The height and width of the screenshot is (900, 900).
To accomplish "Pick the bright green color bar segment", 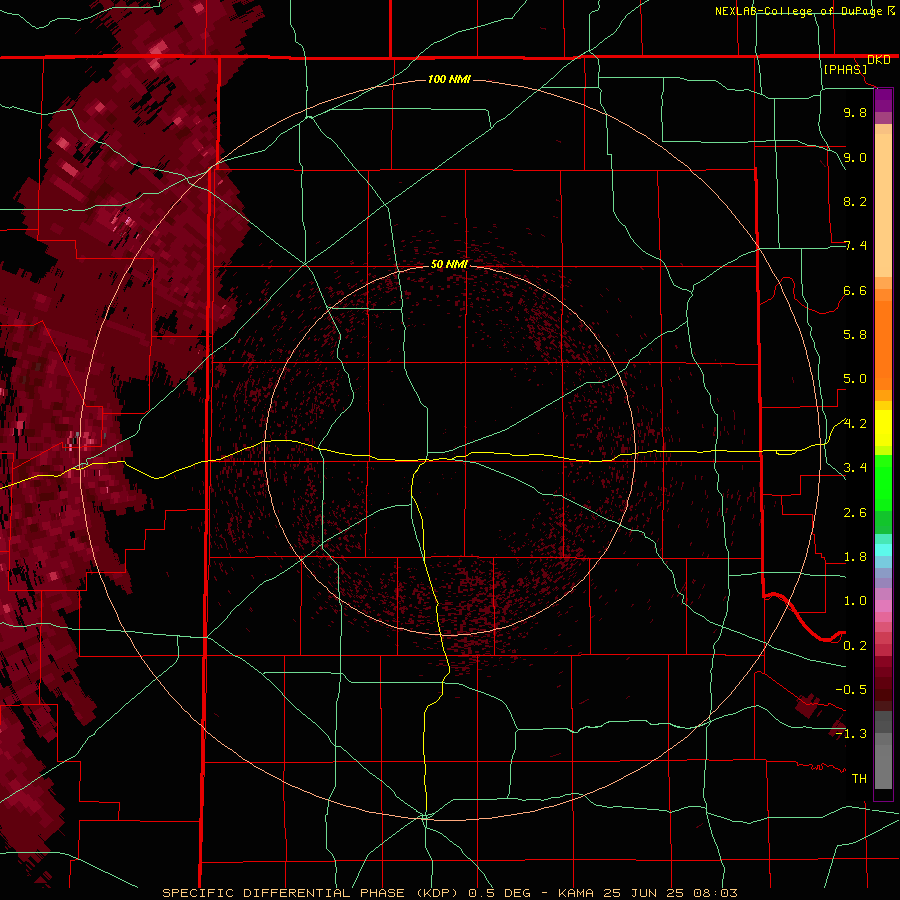I will point(883,483).
